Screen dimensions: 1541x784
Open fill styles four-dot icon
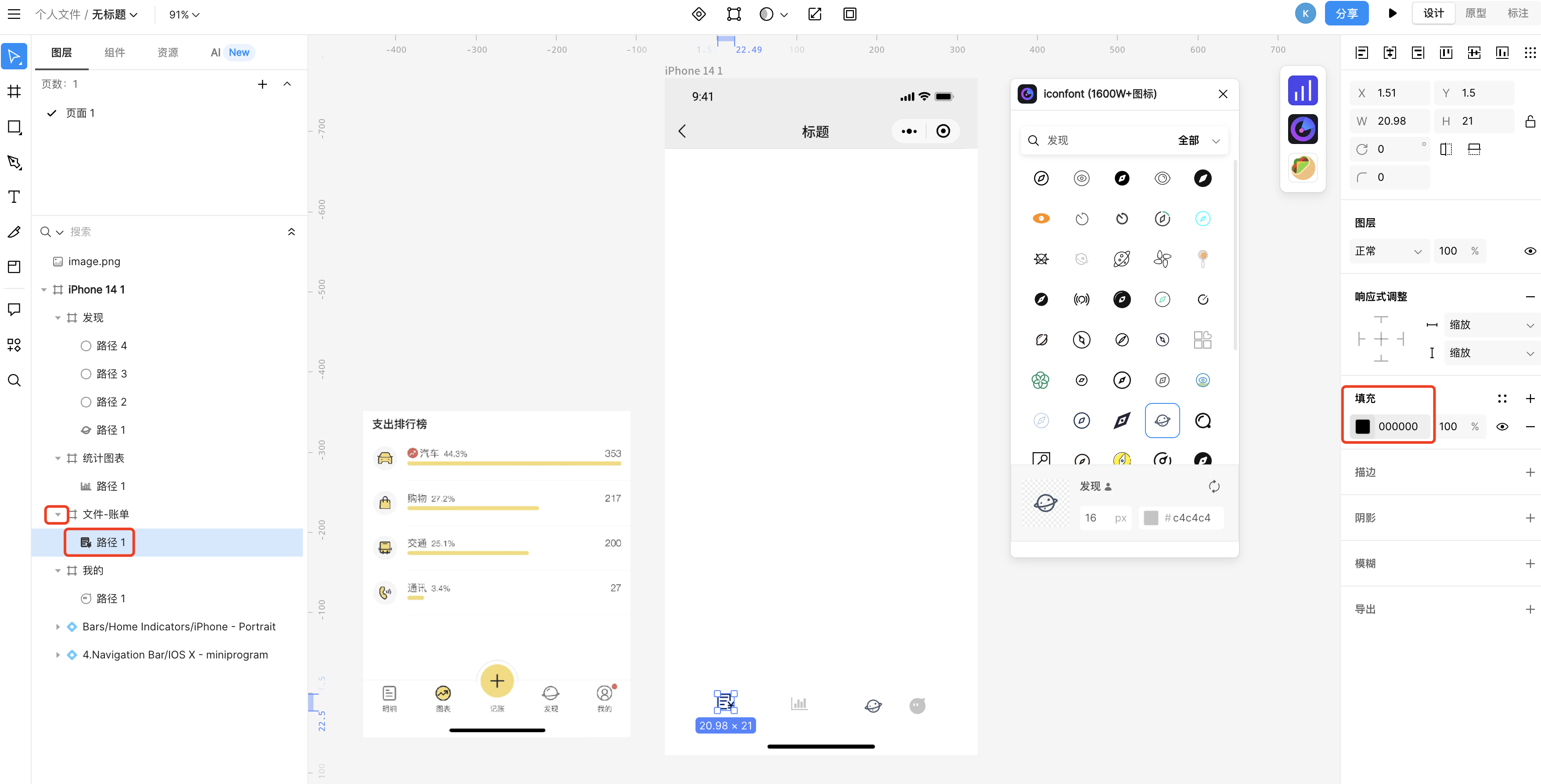[1501, 398]
